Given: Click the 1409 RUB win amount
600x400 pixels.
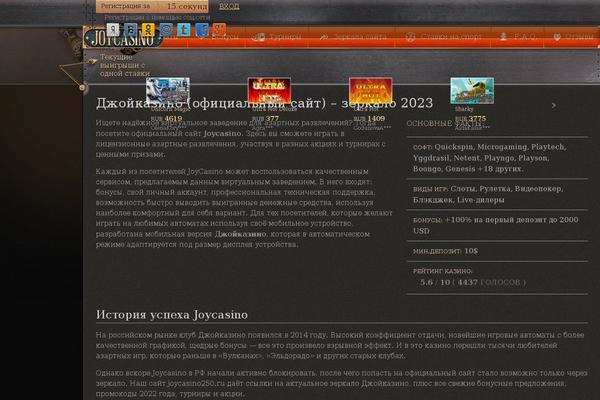Looking at the screenshot, I should point(369,119).
